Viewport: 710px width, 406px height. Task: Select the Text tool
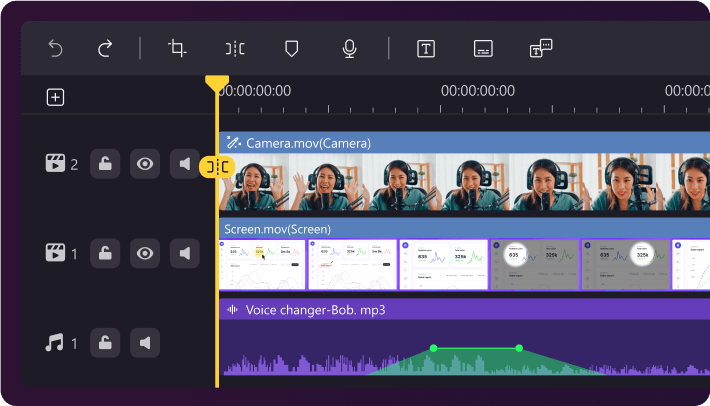coord(426,48)
